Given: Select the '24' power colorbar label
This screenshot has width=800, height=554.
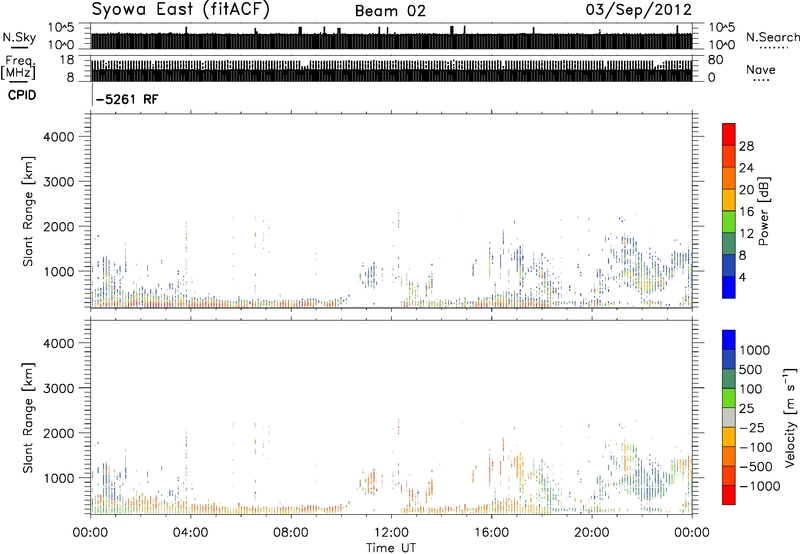Looking at the screenshot, I should pos(746,168).
